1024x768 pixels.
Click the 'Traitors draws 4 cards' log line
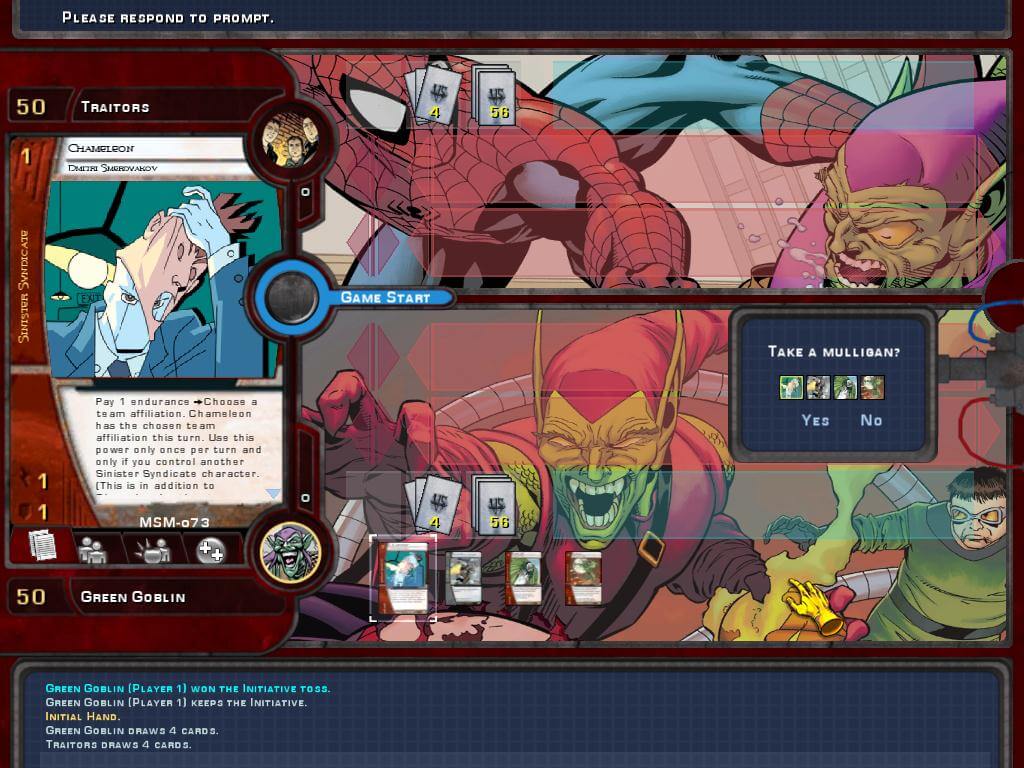pos(119,744)
